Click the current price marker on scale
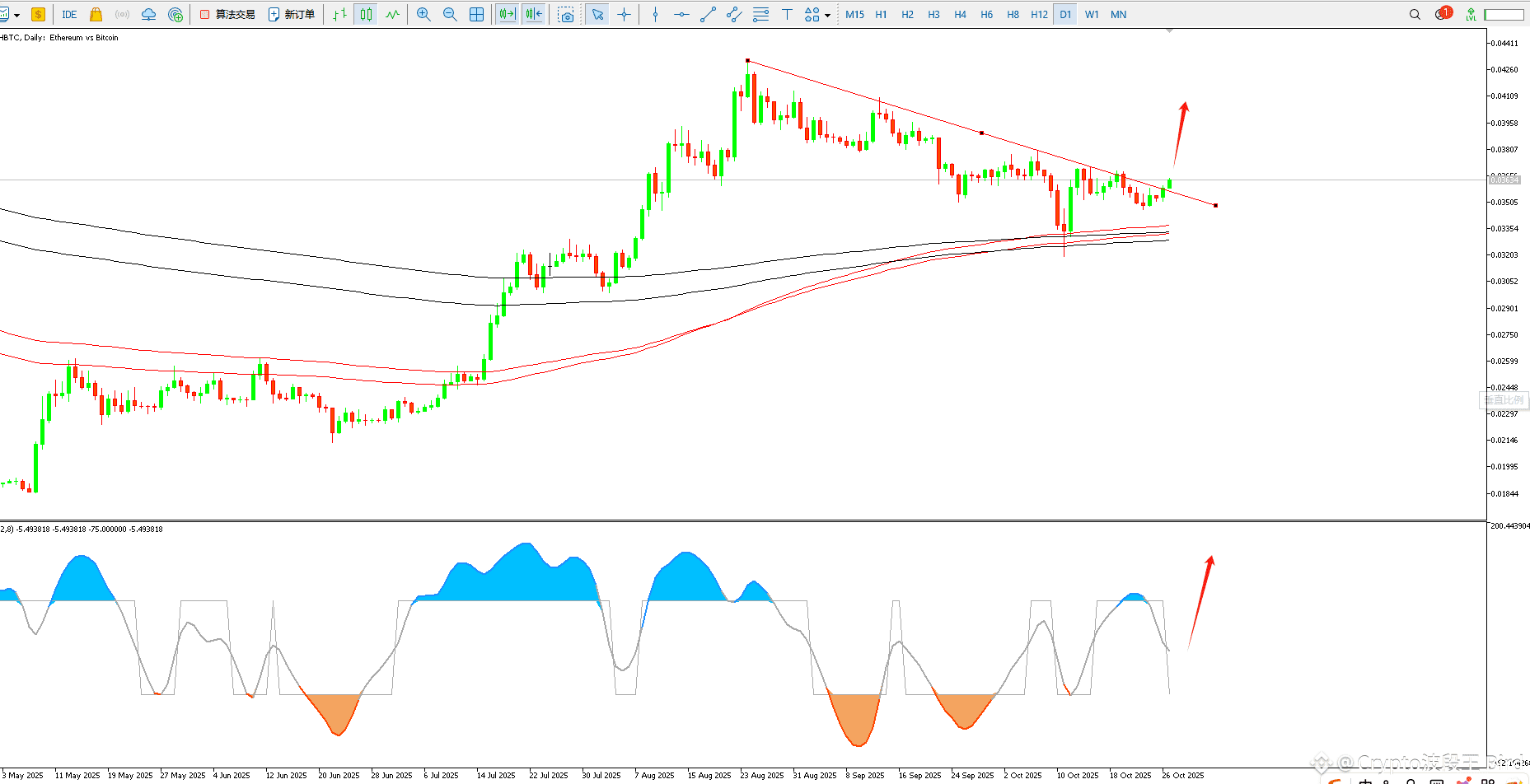Image resolution: width=1530 pixels, height=784 pixels. 1504,180
